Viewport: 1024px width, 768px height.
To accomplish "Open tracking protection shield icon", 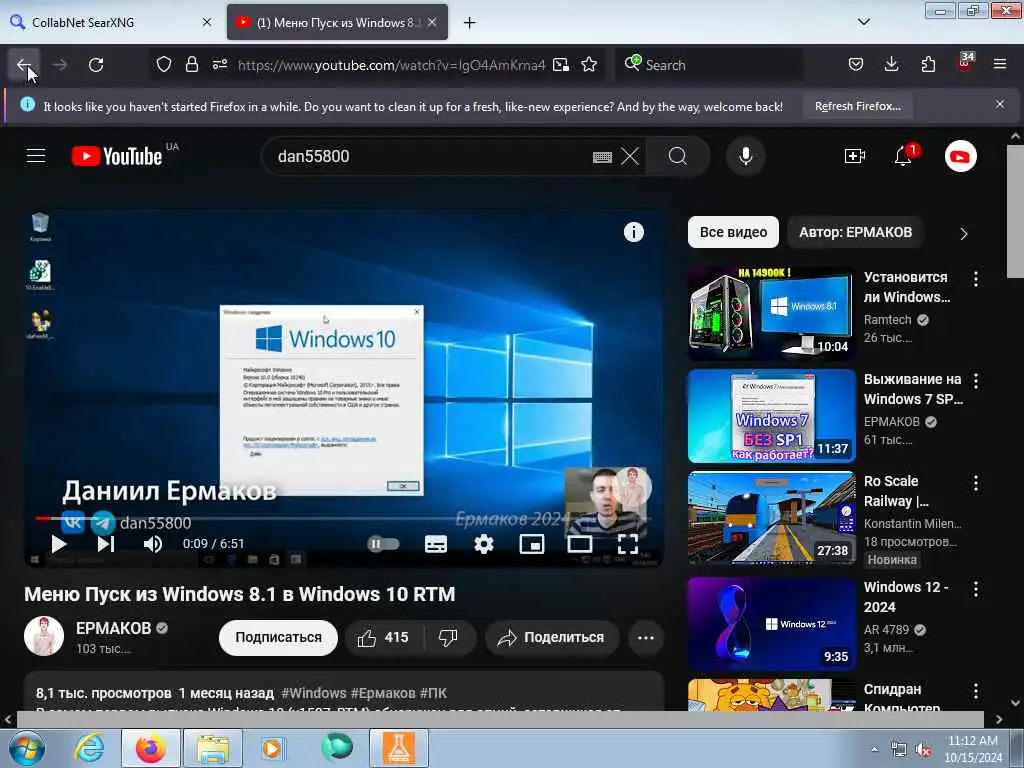I will (164, 64).
